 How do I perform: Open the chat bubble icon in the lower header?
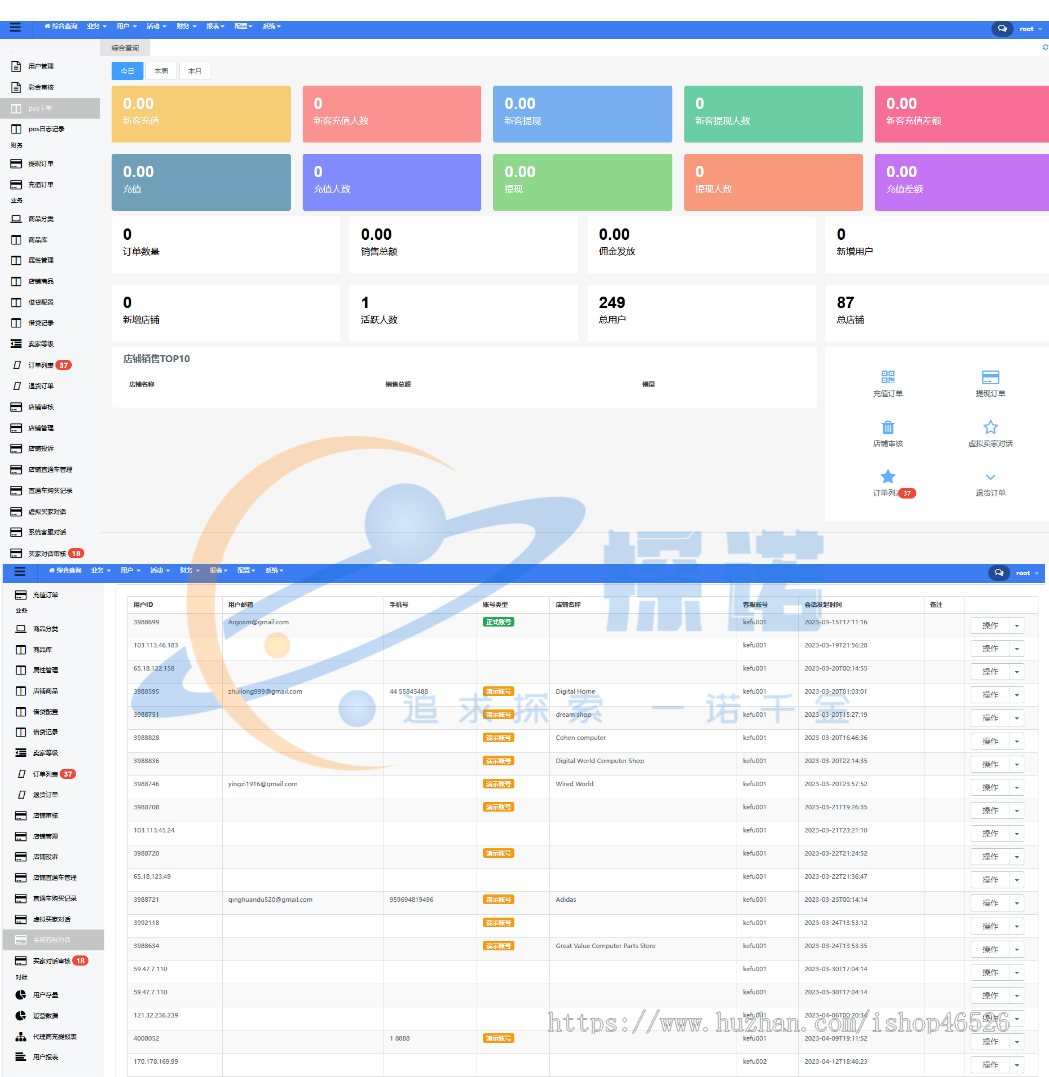click(x=999, y=573)
